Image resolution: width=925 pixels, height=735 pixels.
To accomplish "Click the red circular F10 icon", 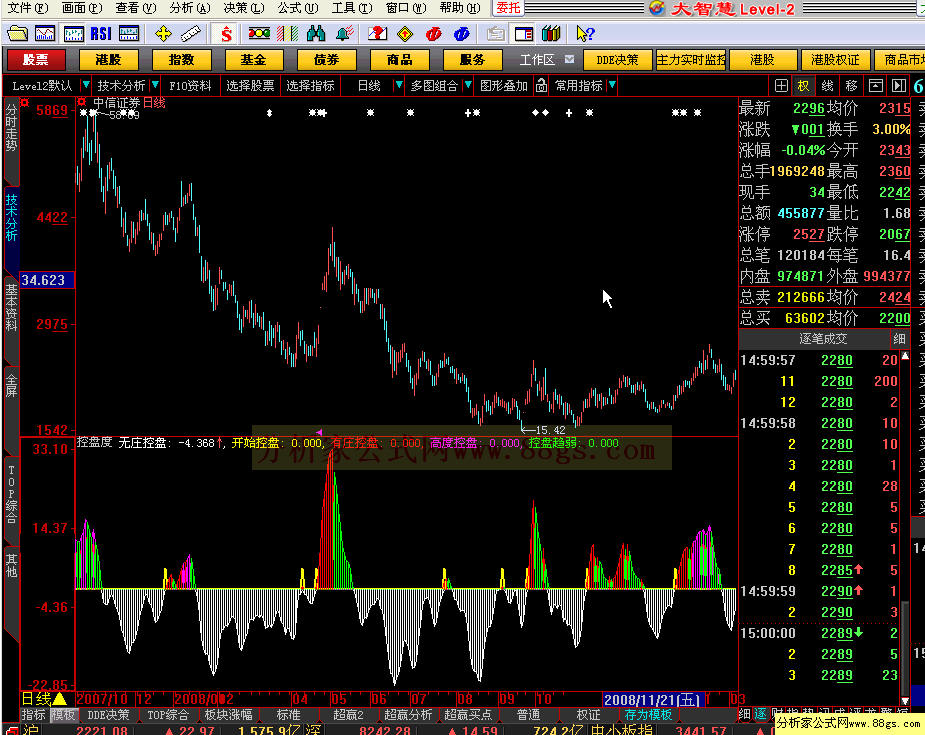I will [434, 34].
